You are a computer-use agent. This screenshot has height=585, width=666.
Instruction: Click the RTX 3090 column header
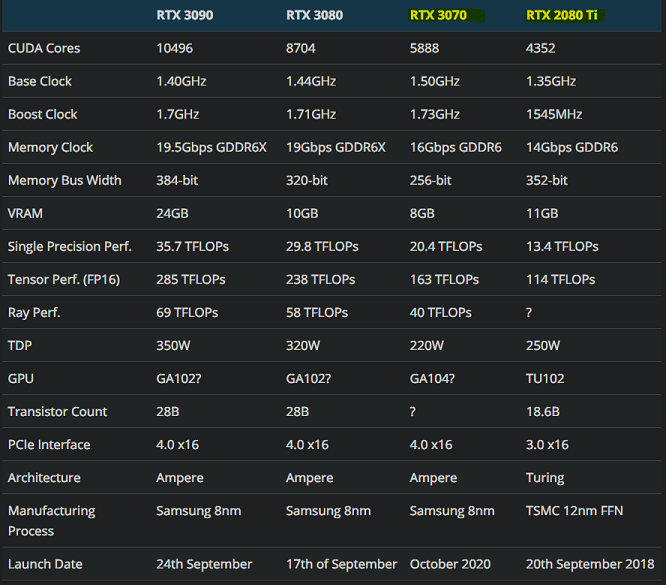click(185, 15)
